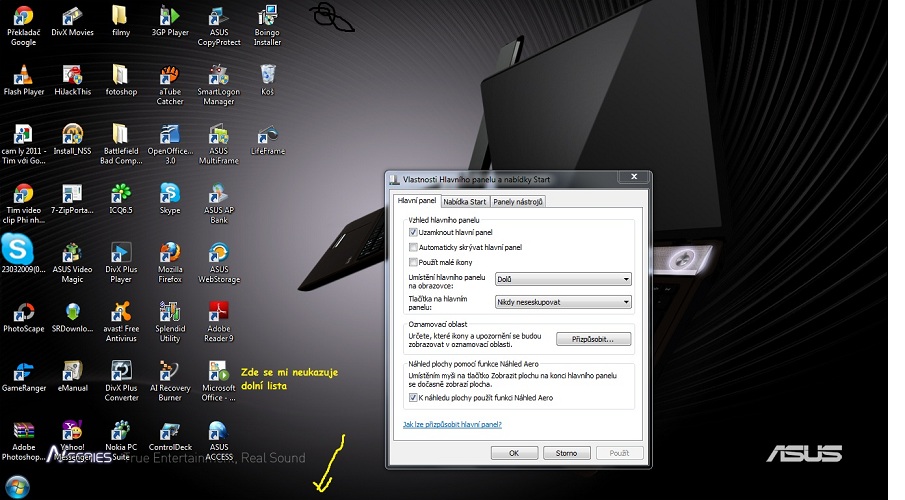Open Jak lze přizpůsobit hlavní panel link
This screenshot has height=500, width=905.
coord(452,424)
